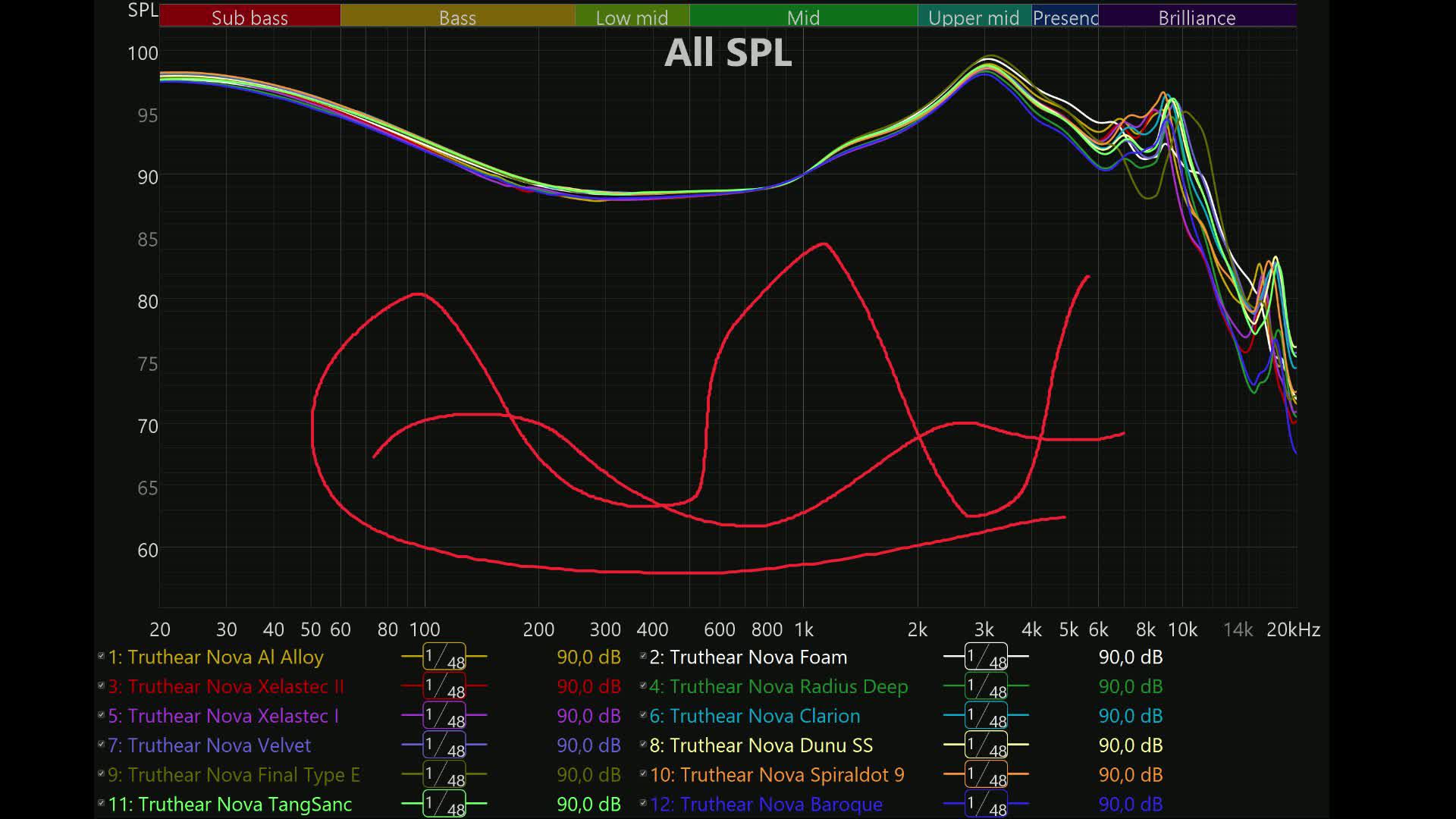
Task: Select the '3: Truthear Nova Xelastec II' legend label
Action: pos(226,686)
